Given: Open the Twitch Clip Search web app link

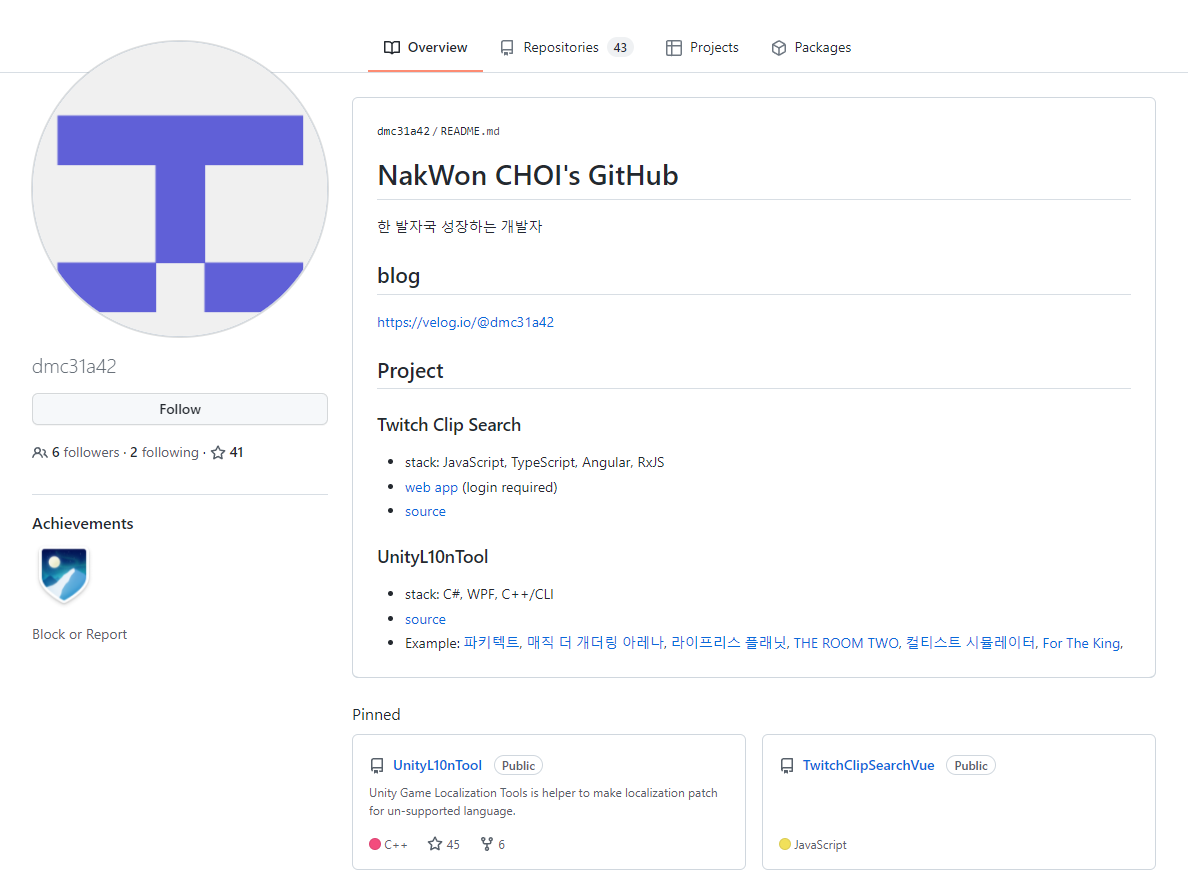Looking at the screenshot, I should tap(431, 487).
